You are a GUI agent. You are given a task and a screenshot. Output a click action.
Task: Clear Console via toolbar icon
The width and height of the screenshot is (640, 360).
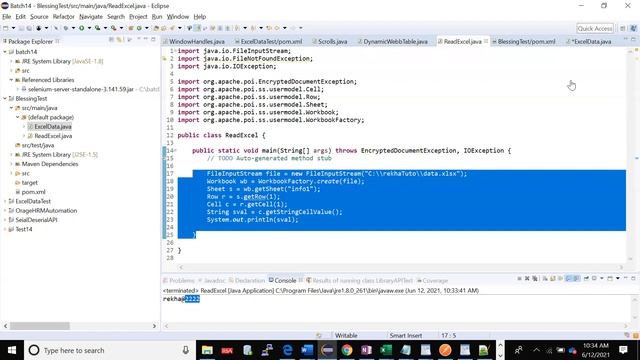tap(545, 278)
